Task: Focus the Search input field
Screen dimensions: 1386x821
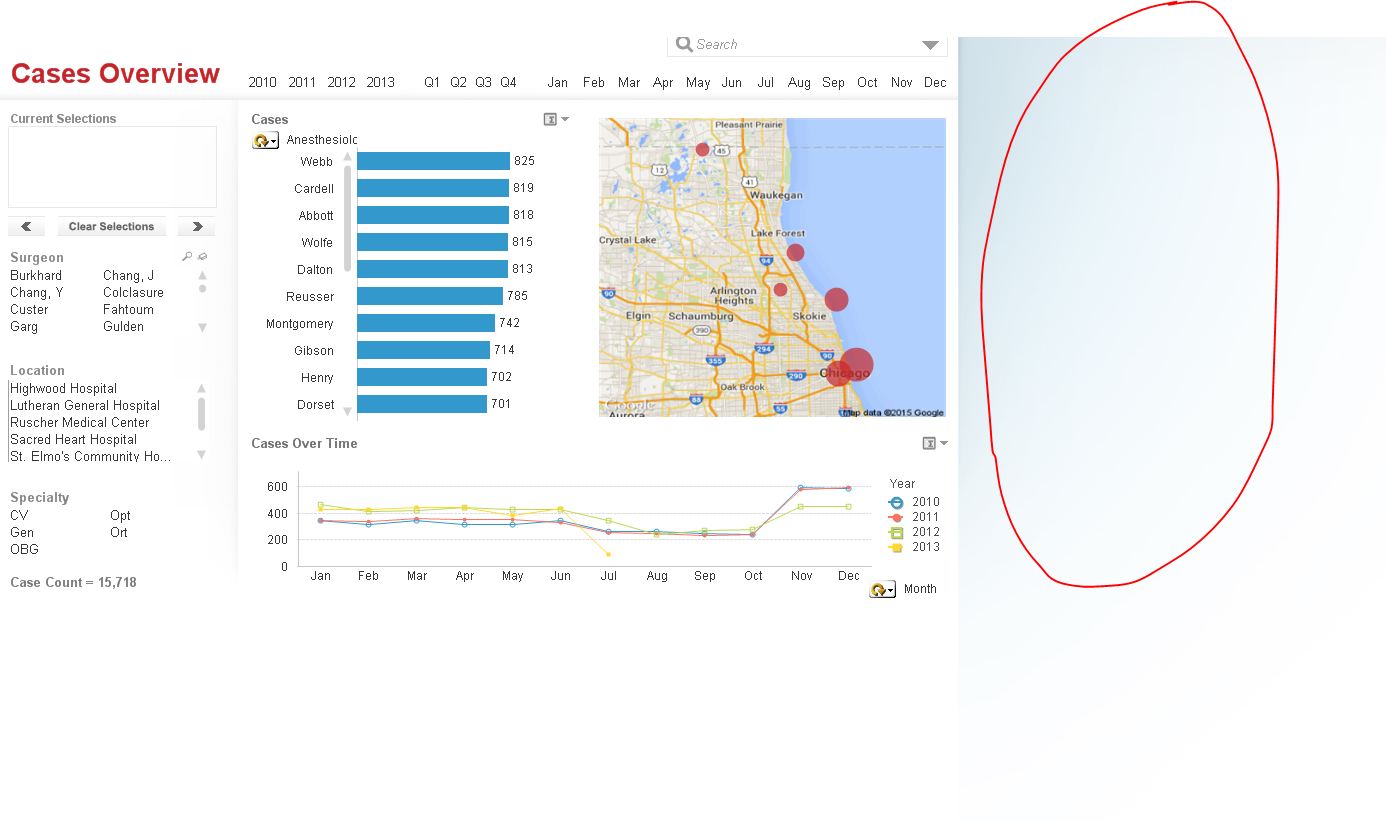Action: [x=806, y=45]
